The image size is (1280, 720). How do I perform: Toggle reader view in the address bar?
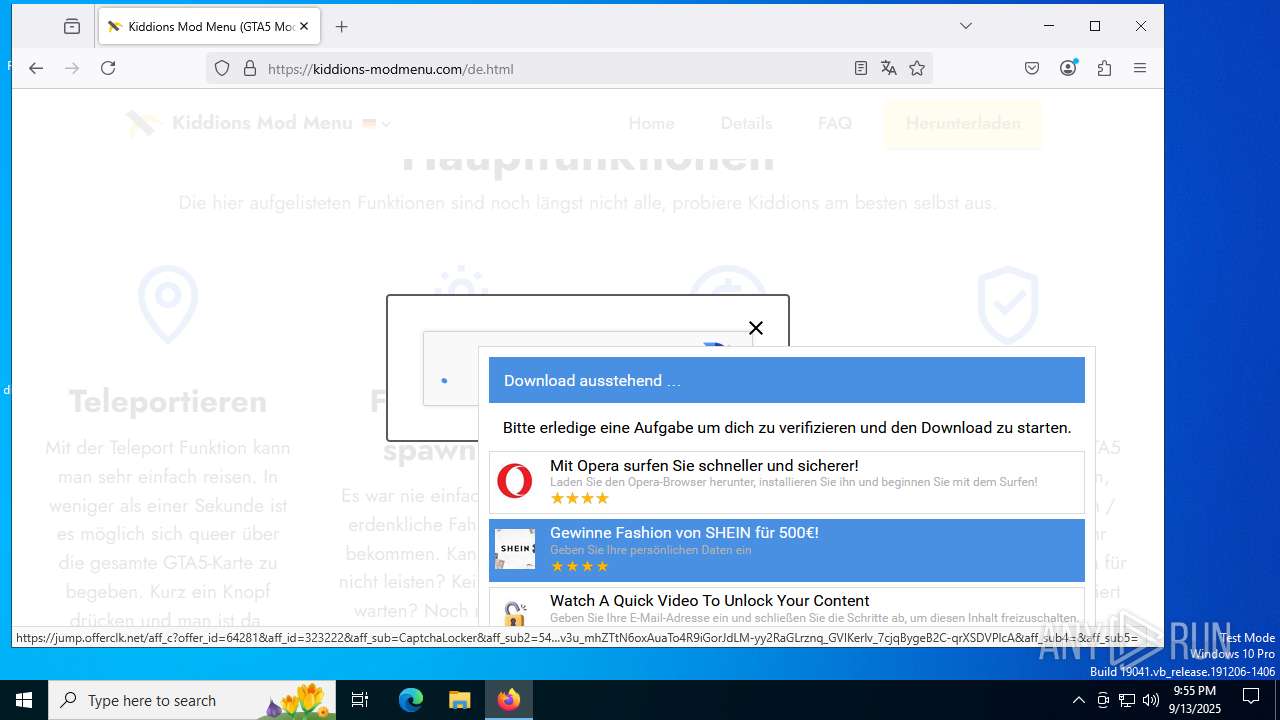click(861, 68)
